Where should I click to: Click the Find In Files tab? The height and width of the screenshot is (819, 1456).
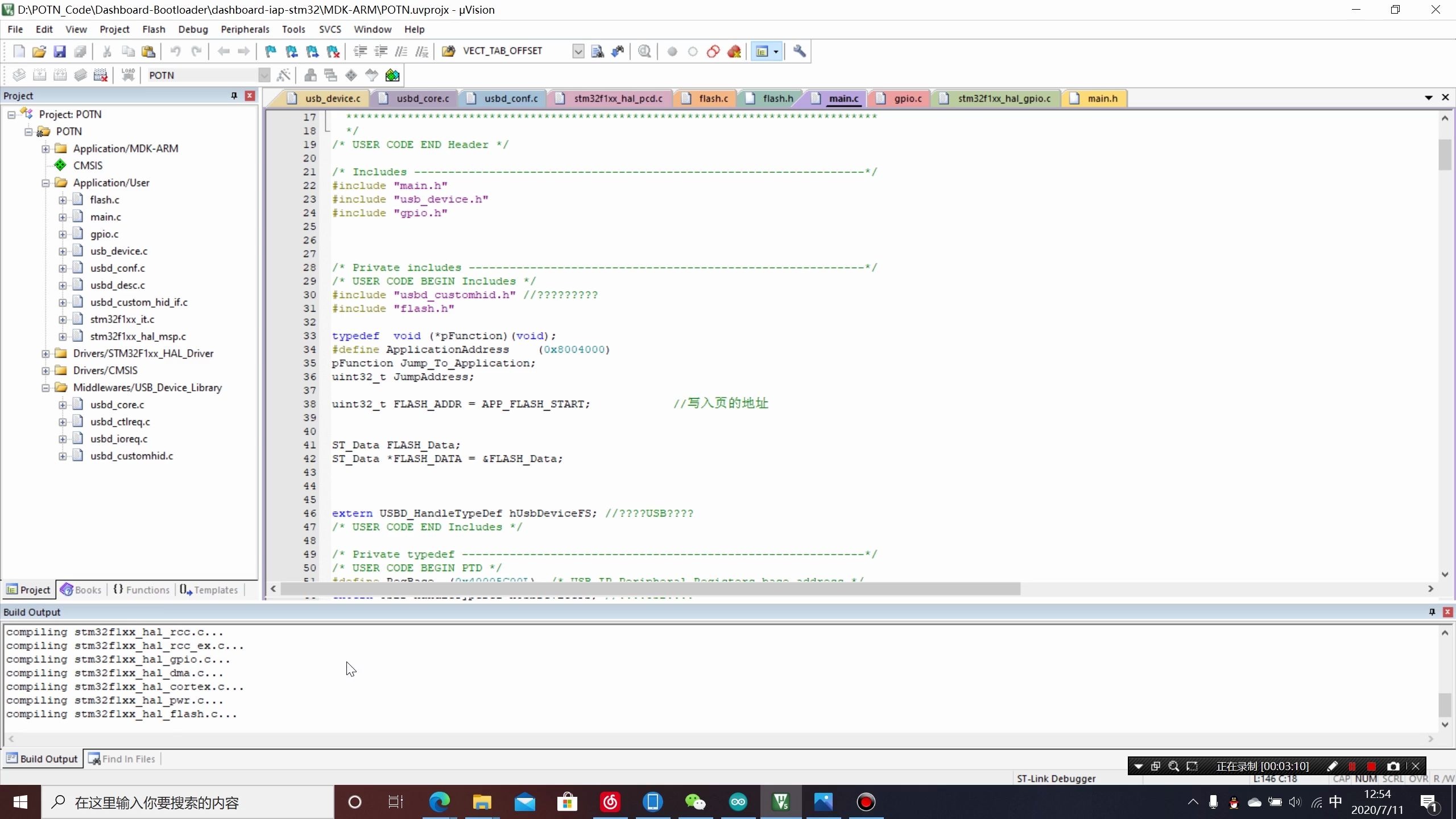[x=122, y=759]
